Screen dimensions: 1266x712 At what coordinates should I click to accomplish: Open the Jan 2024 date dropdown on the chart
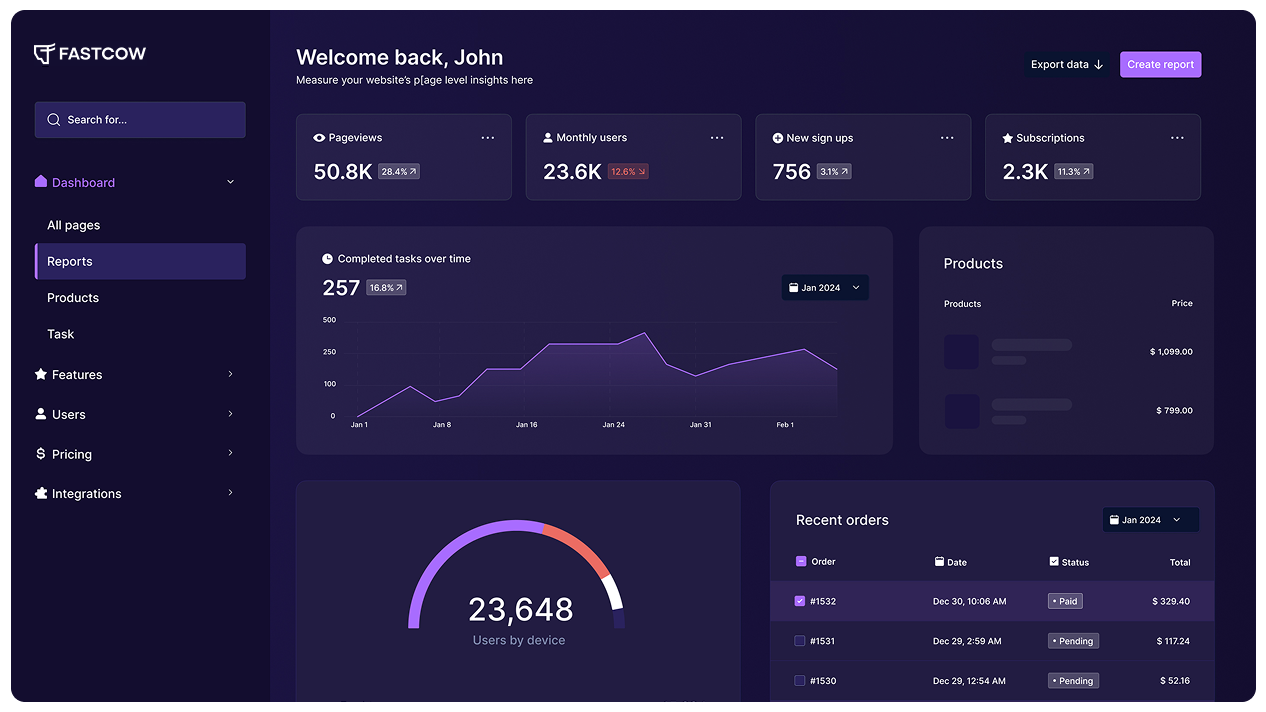(x=824, y=287)
